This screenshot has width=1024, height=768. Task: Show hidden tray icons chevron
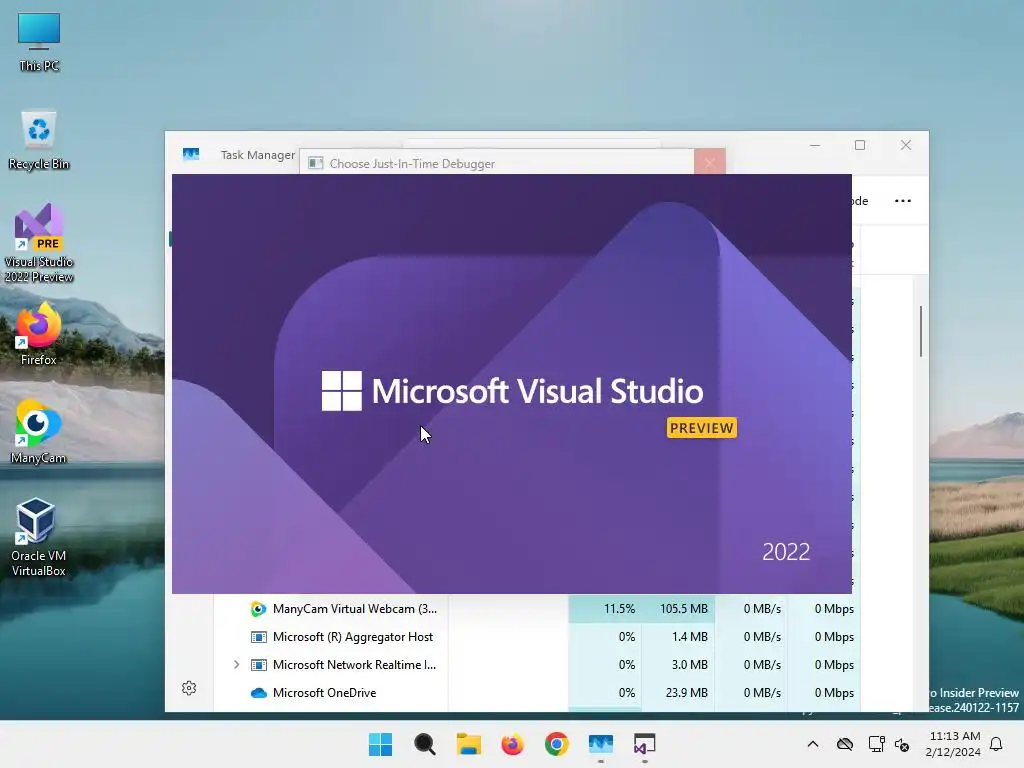tap(812, 744)
